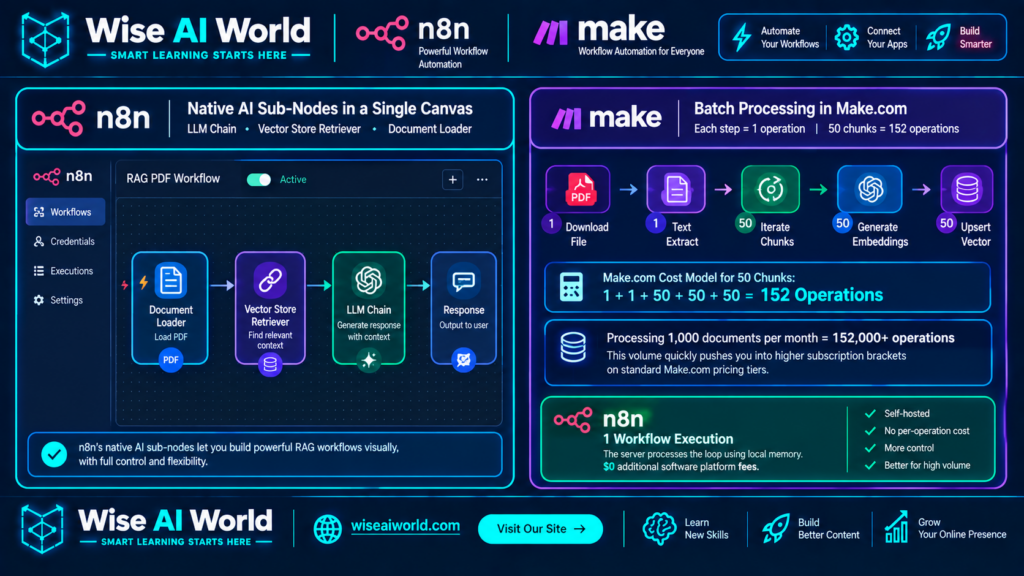The height and width of the screenshot is (576, 1024).
Task: Click the gear Connect Your Apps icon
Action: coord(846,37)
